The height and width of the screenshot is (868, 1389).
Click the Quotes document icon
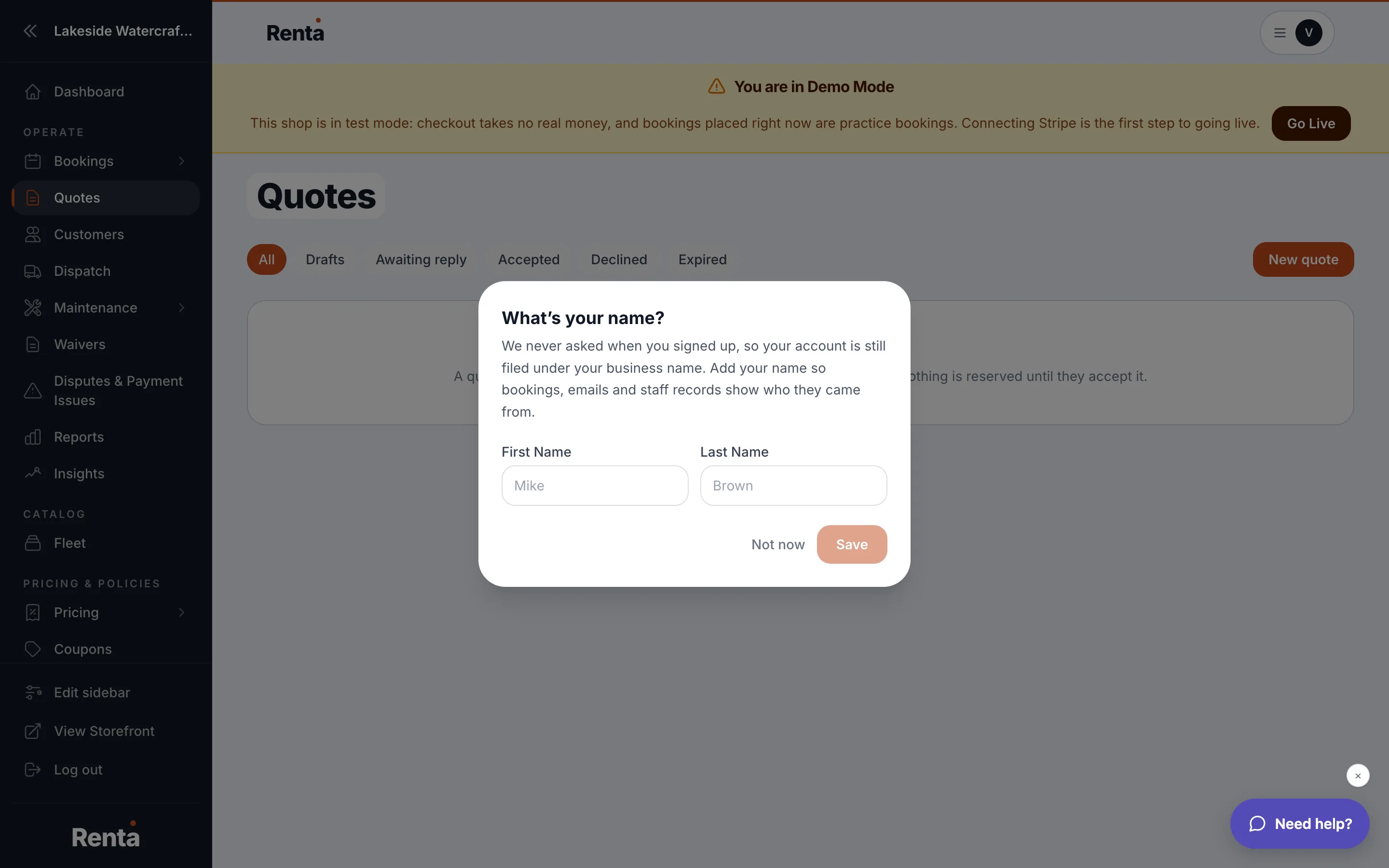pyautogui.click(x=33, y=198)
